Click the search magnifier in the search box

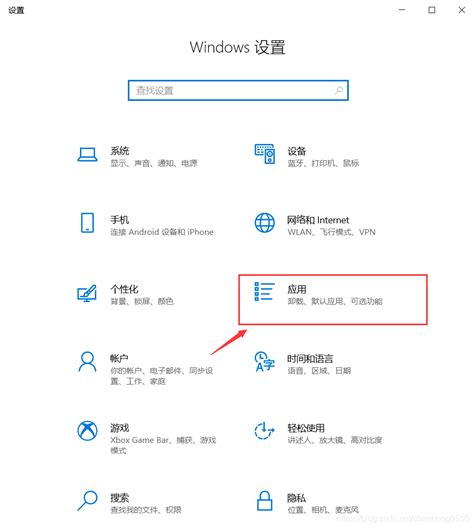pyautogui.click(x=339, y=90)
